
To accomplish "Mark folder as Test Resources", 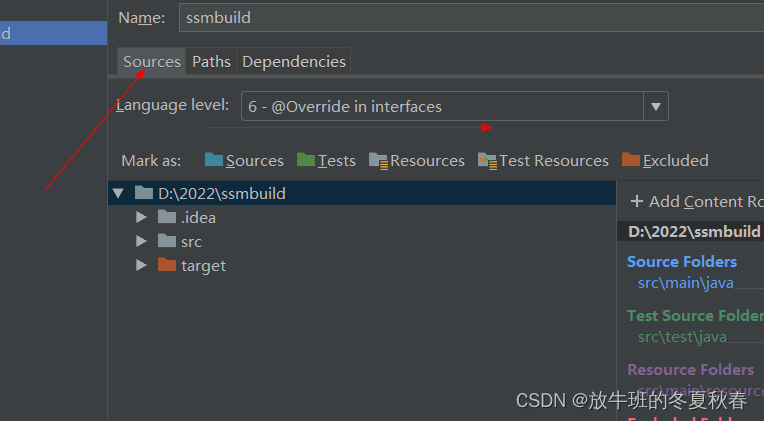I will (543, 160).
